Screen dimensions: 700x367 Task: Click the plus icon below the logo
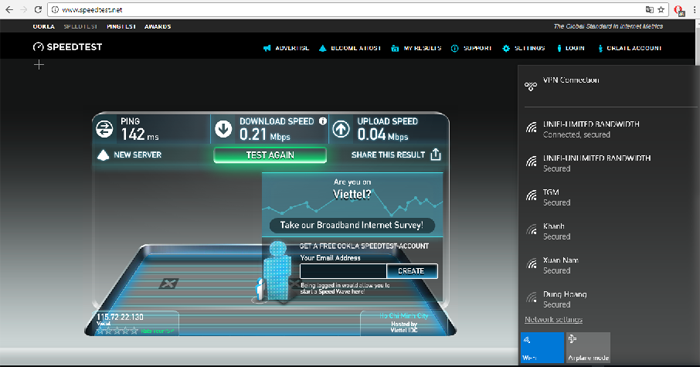point(39,65)
